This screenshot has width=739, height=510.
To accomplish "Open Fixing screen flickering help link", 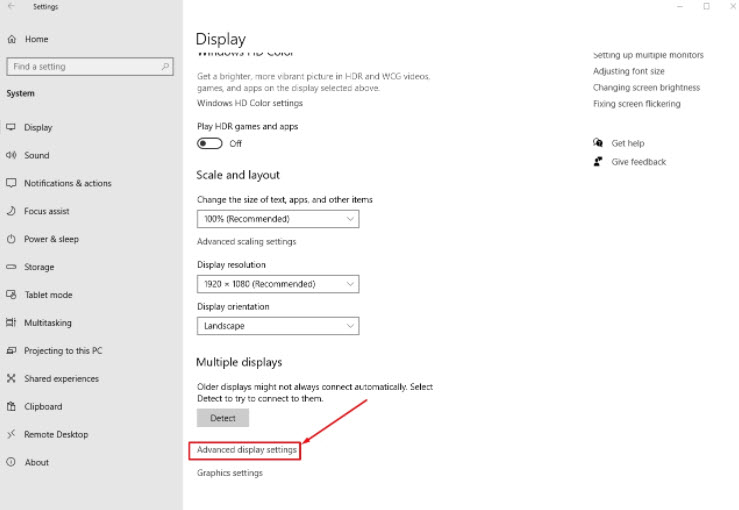I will click(x=637, y=104).
